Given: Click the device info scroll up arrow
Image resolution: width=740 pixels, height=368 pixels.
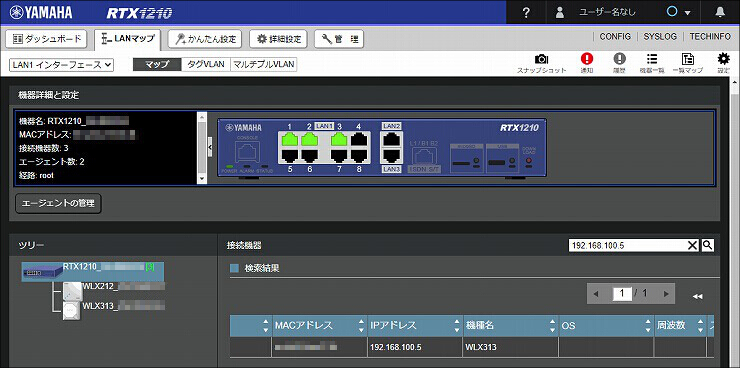Looking at the screenshot, I should [x=202, y=116].
